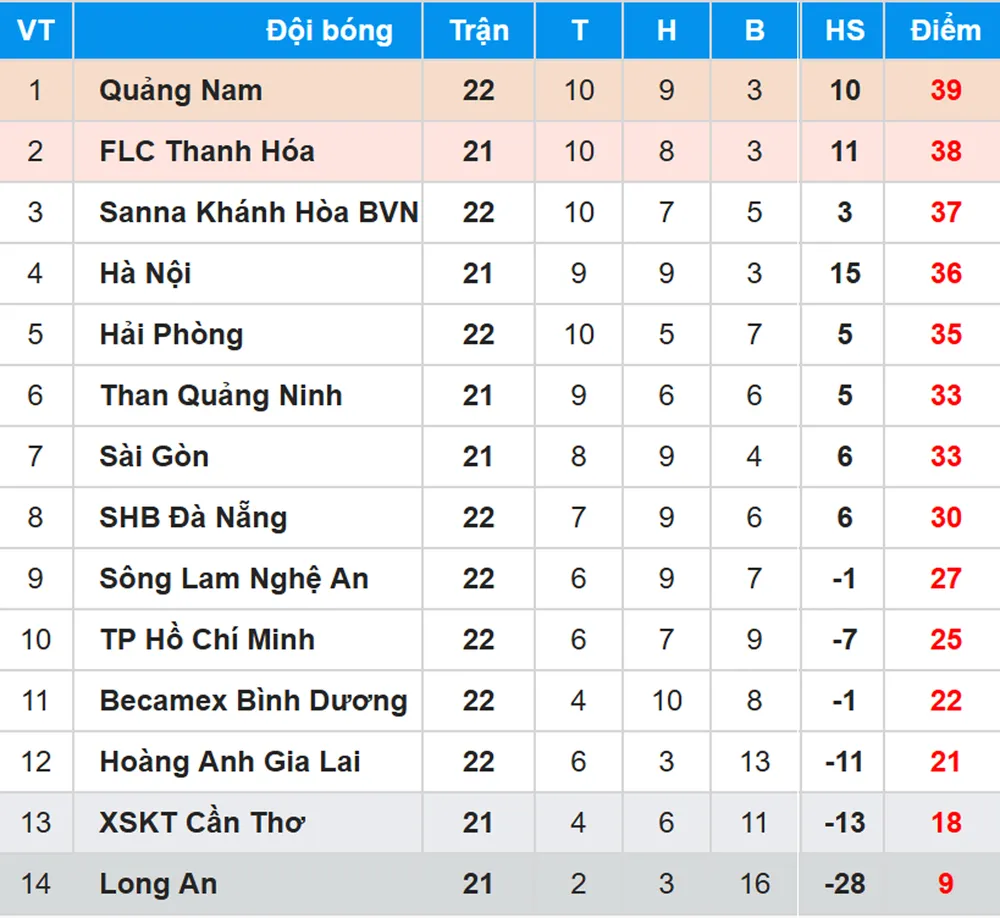Click SHB Đà Nẵng team name
This screenshot has width=1000, height=918.
pyautogui.click(x=193, y=518)
